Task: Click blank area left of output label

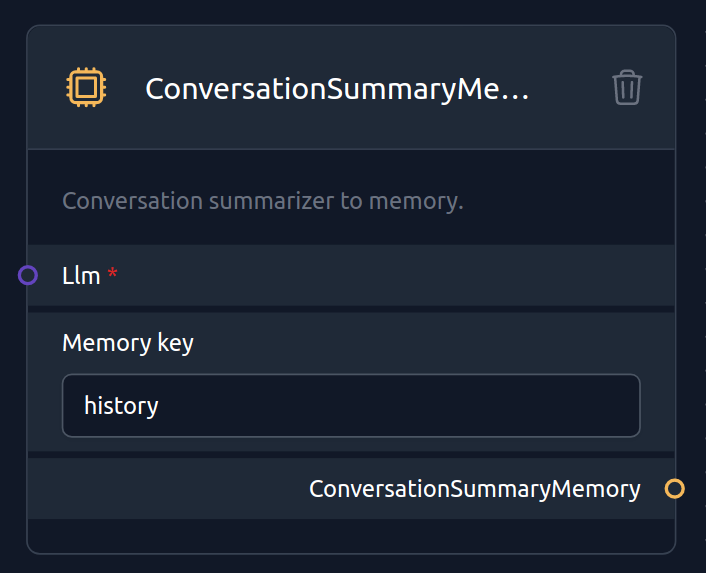Action: 167,489
